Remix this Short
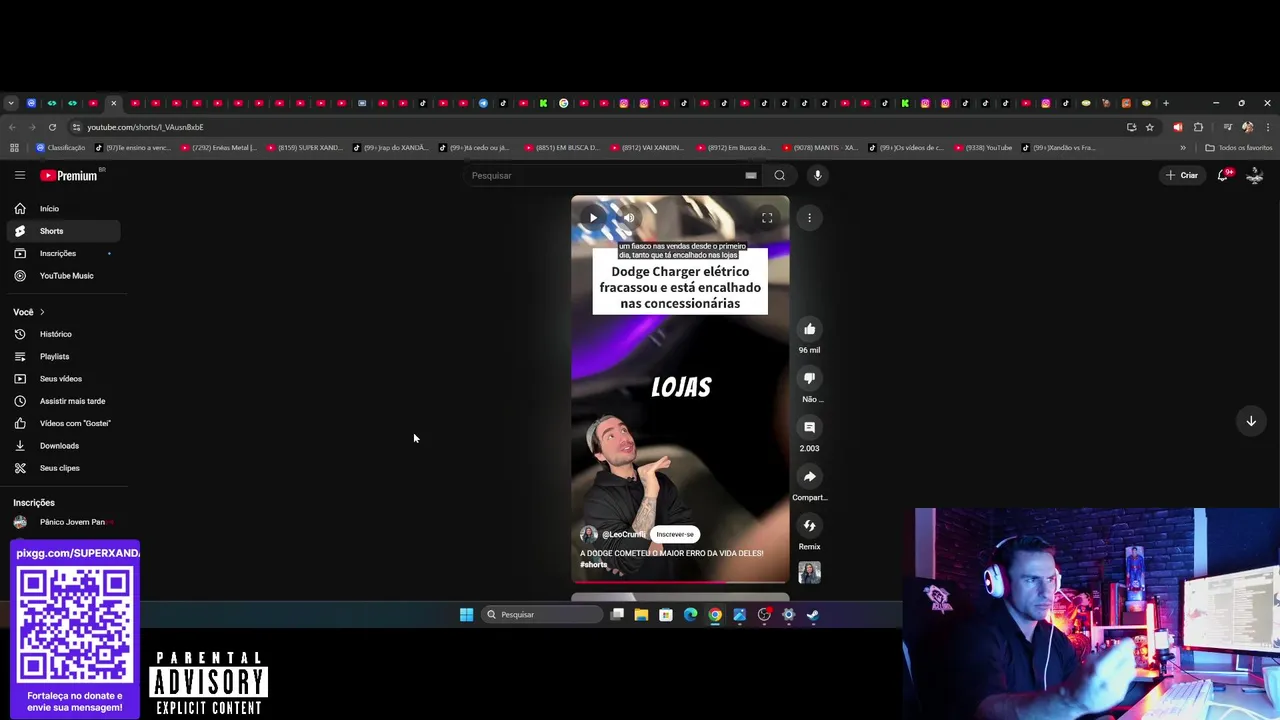This screenshot has width=1280, height=720. tap(809, 525)
